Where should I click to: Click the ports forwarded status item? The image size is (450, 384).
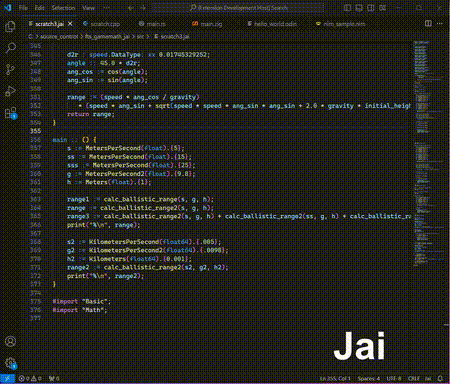[54, 379]
